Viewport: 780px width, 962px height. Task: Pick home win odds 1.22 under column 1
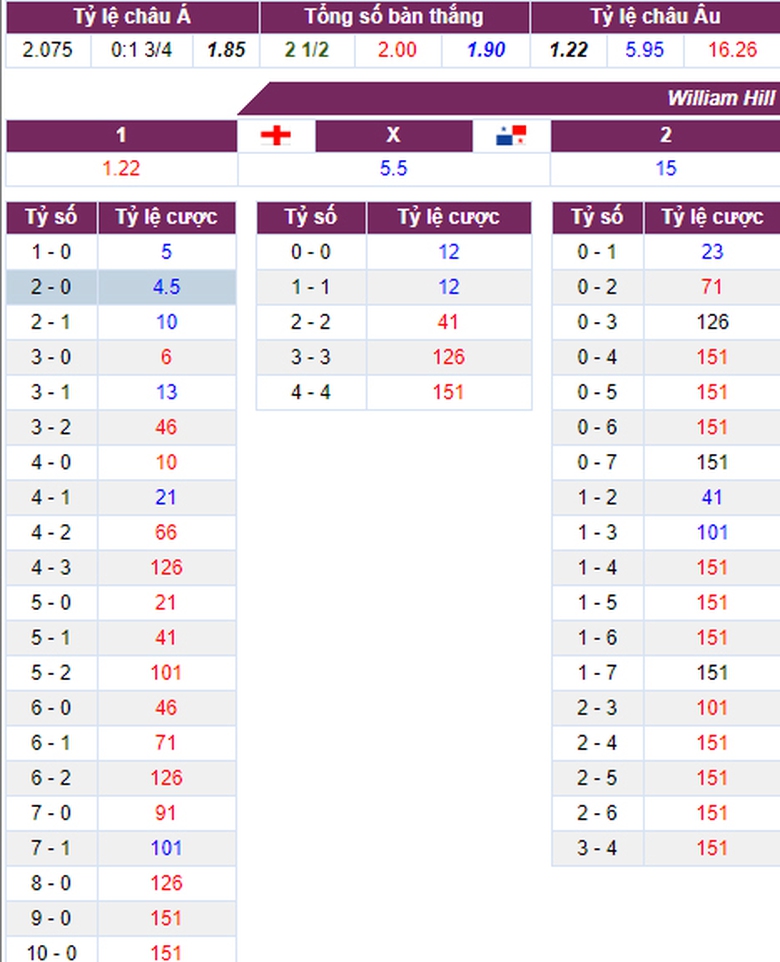tap(121, 168)
